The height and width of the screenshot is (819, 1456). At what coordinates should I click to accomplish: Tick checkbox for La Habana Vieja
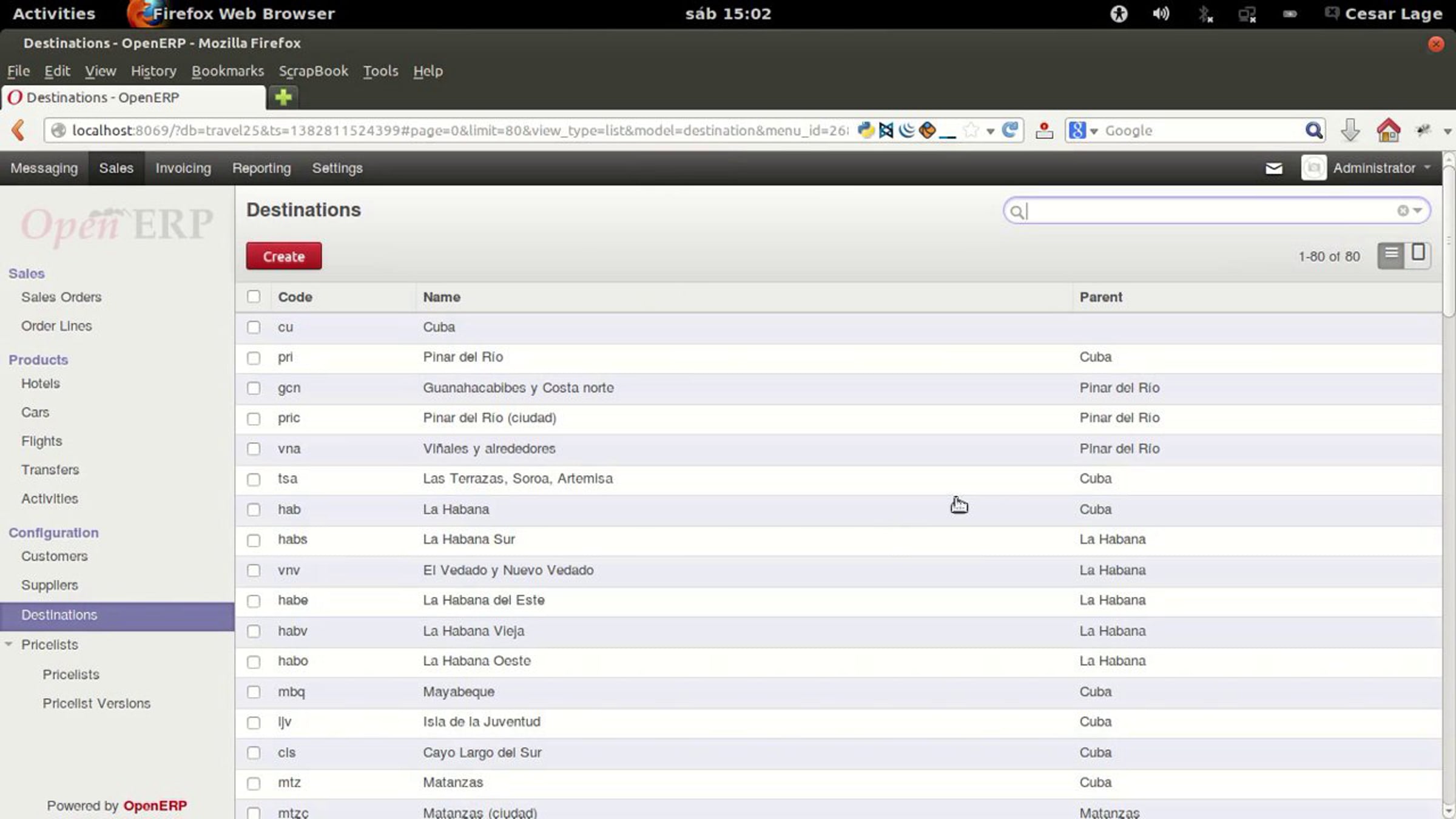[254, 632]
